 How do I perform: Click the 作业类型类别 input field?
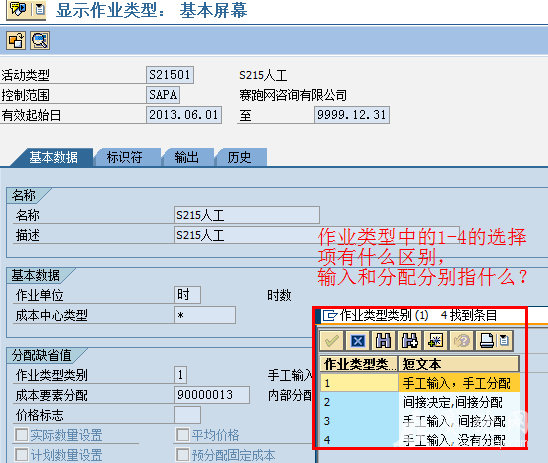click(x=180, y=375)
